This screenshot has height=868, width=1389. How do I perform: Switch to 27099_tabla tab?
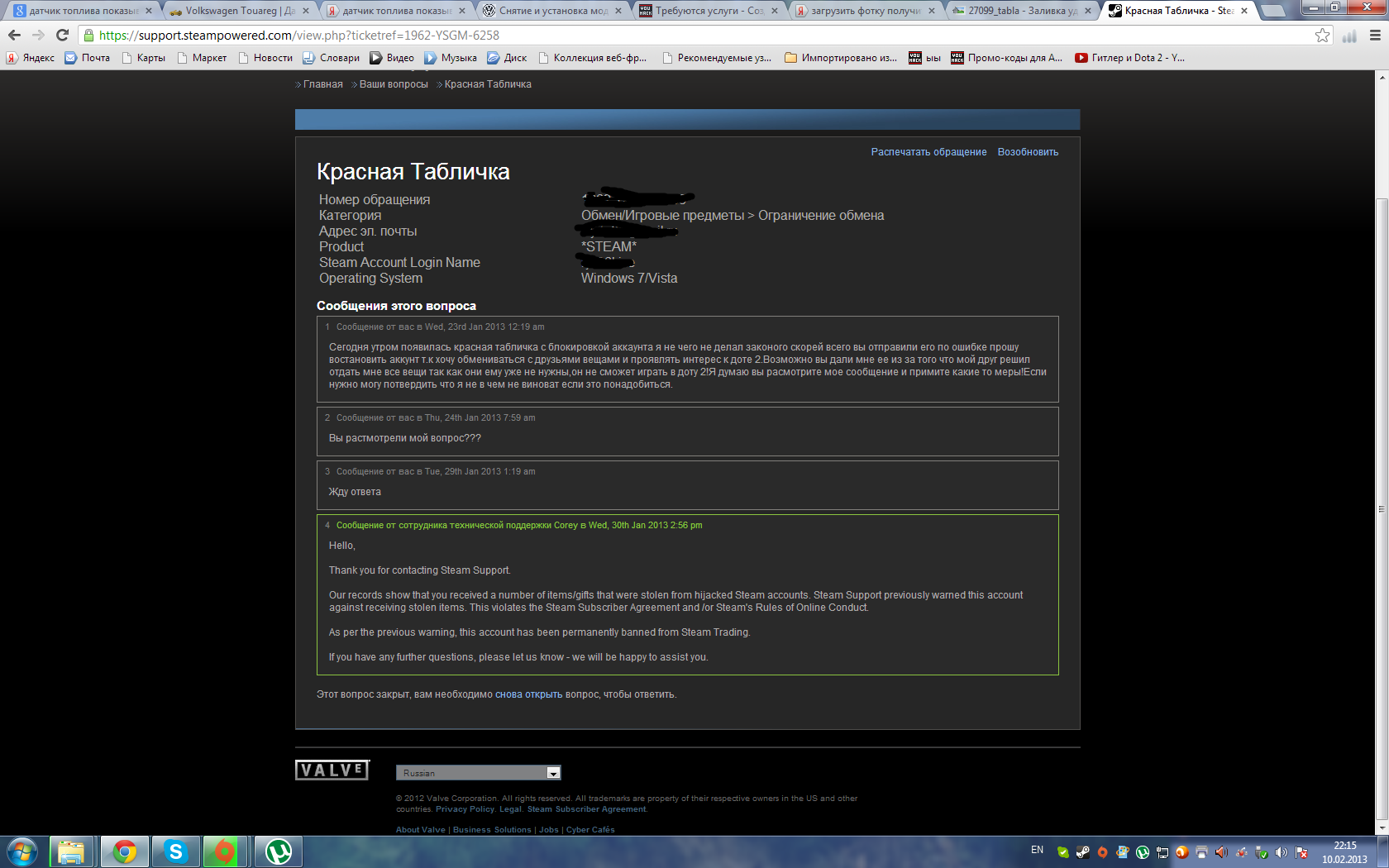1022,11
